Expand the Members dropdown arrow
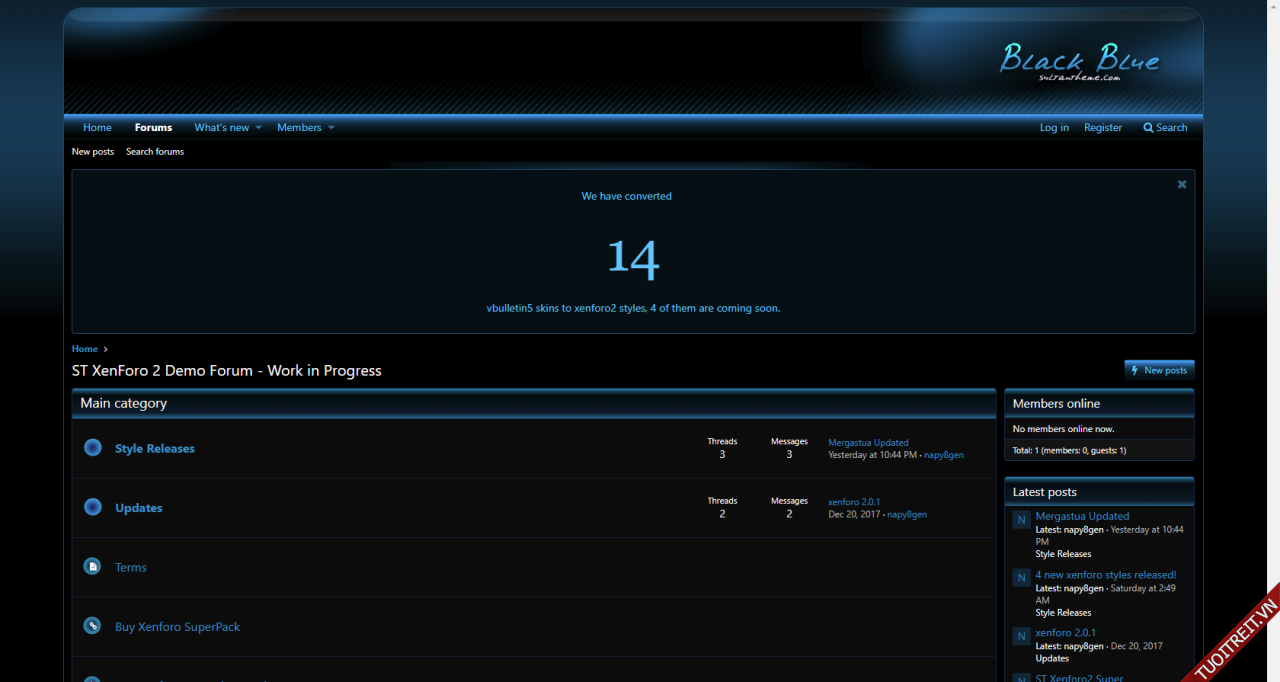1280x682 pixels. [331, 128]
